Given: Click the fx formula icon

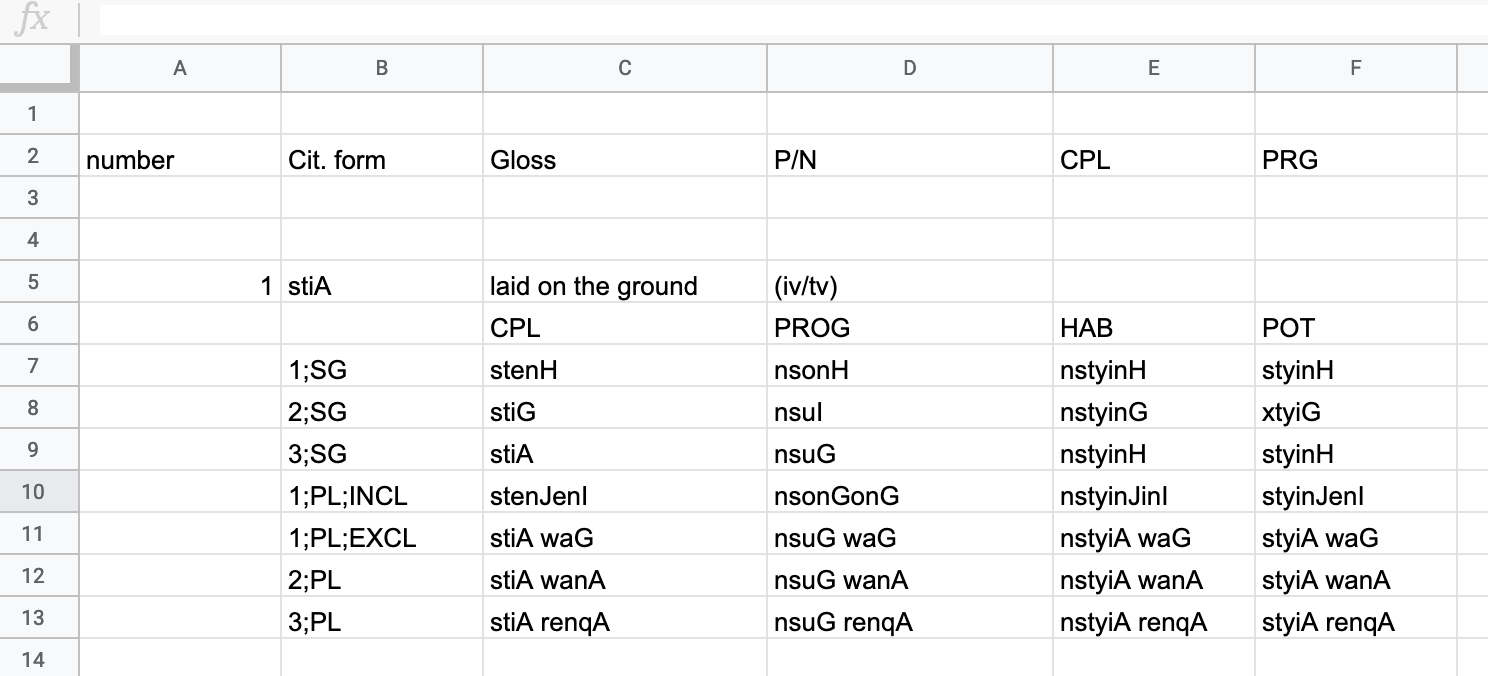Looking at the screenshot, I should click(x=32, y=19).
